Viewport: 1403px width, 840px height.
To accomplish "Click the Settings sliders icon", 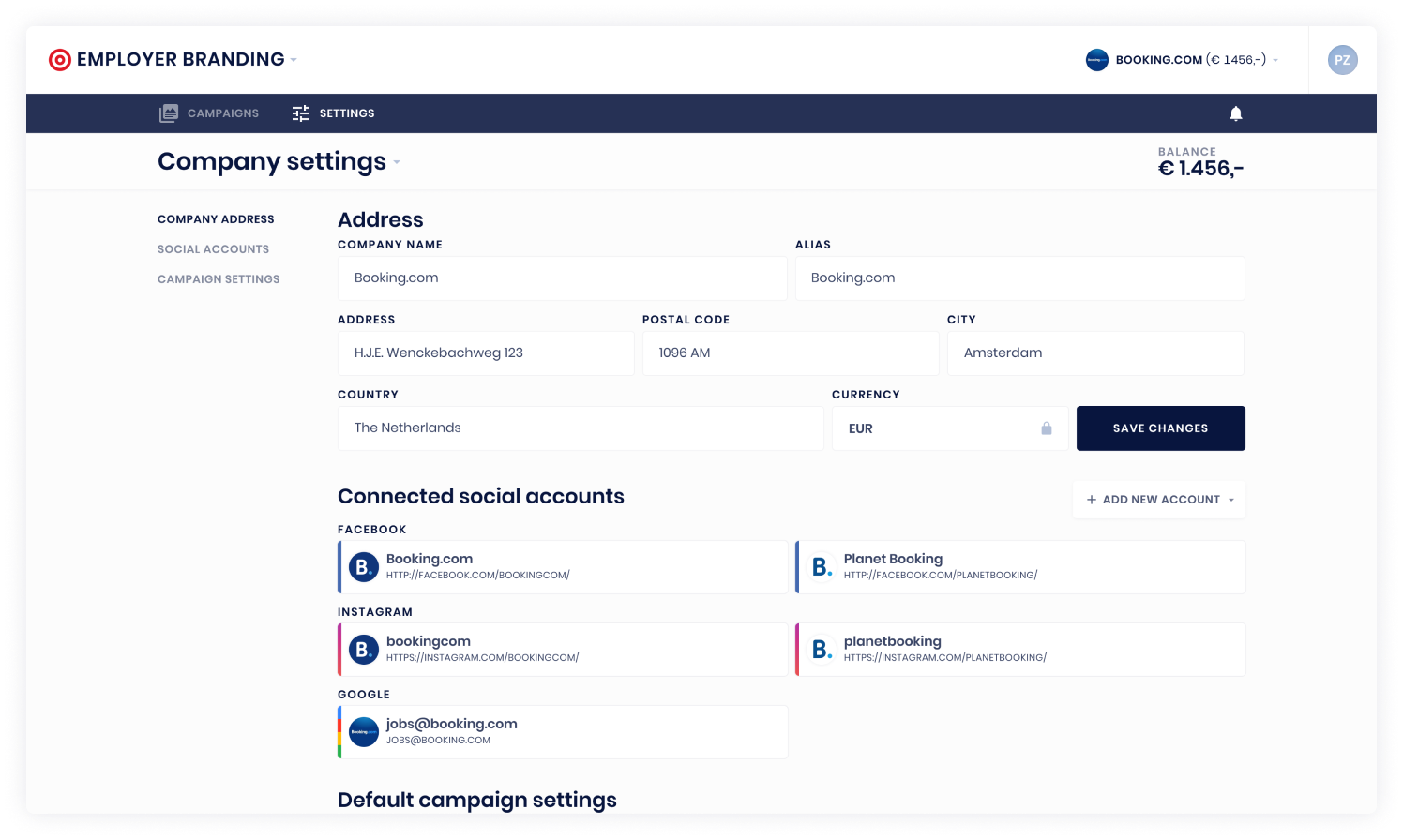I will tap(301, 113).
